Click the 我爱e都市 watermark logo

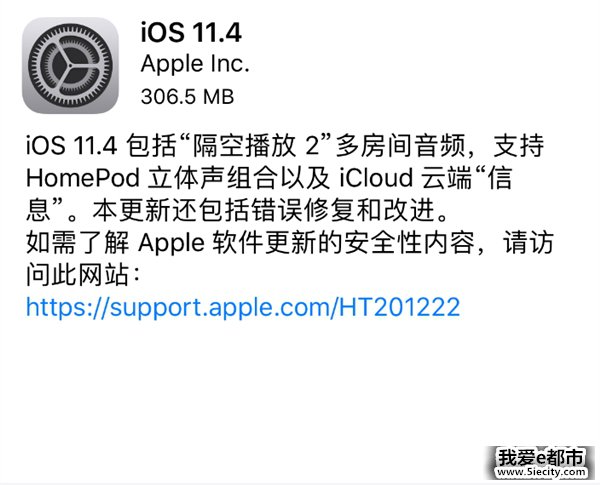click(x=541, y=457)
